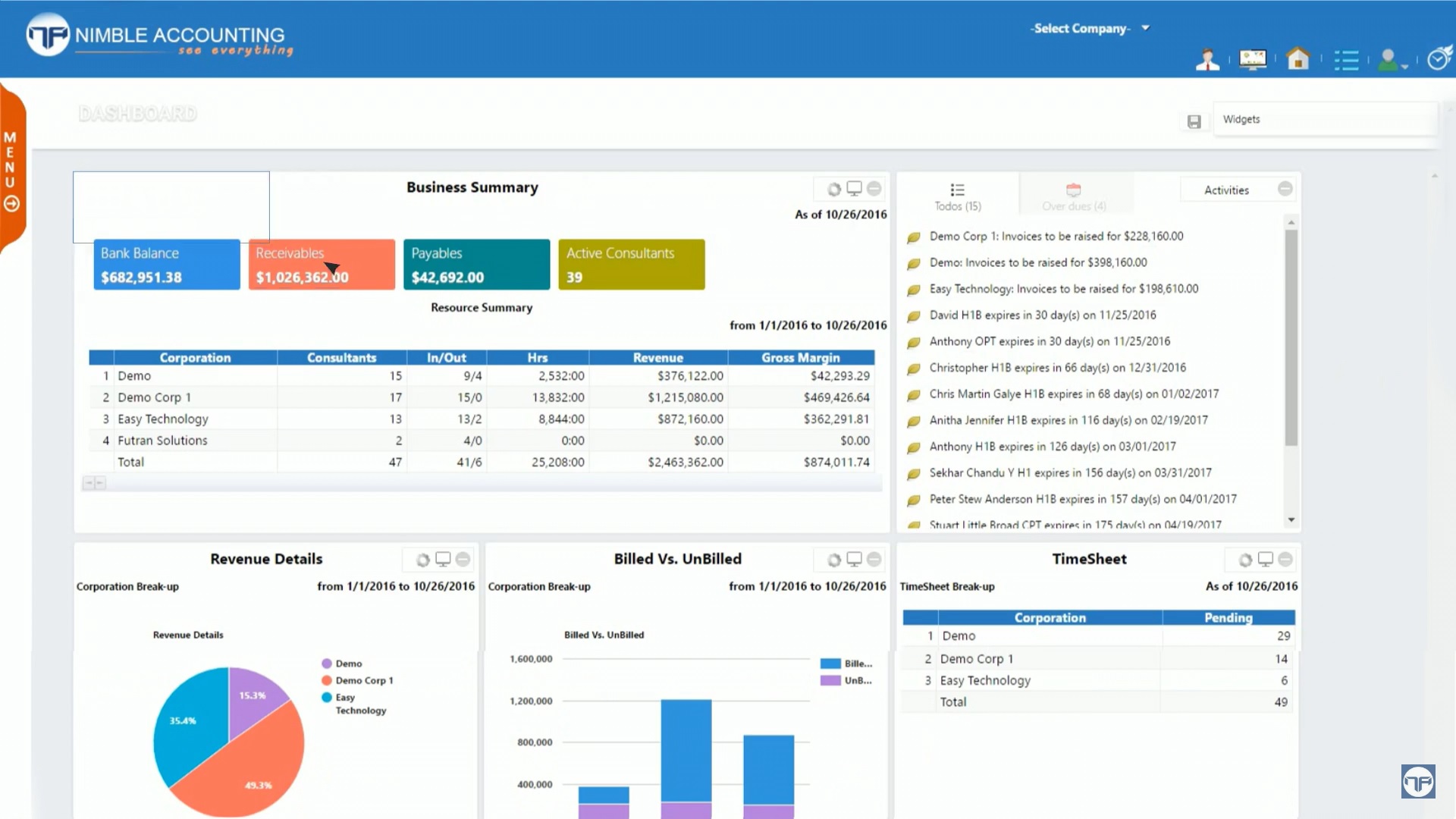
Task: Maximize Business Summary with monitor icon
Action: (855, 188)
